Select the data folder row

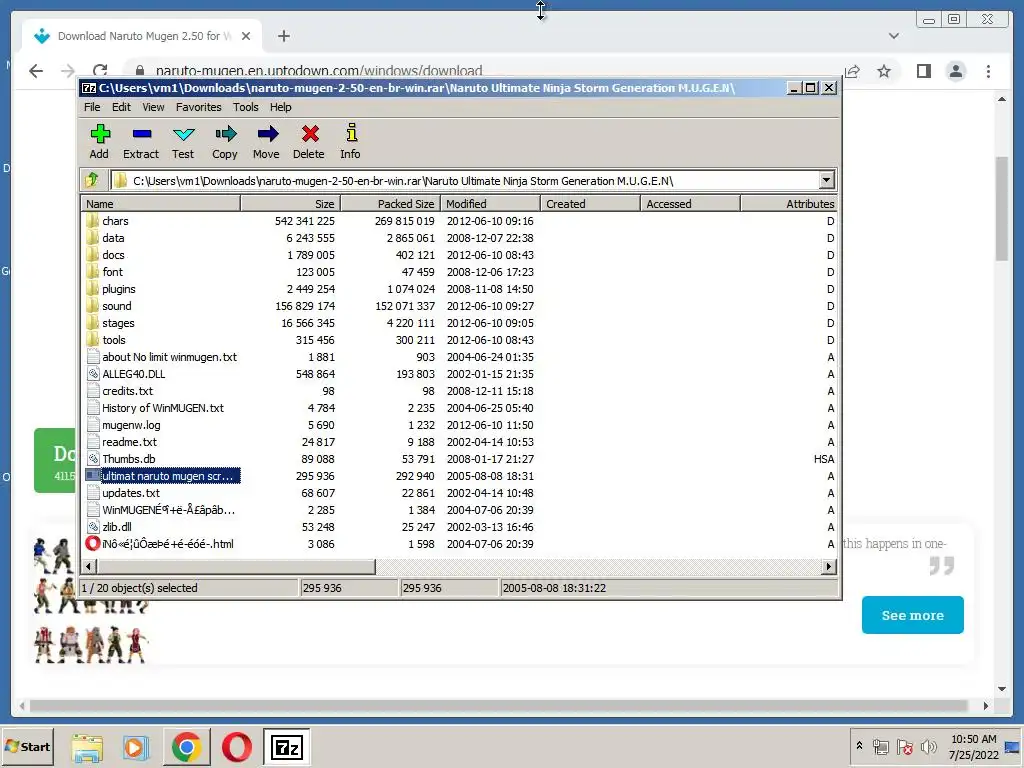pyautogui.click(x=458, y=238)
